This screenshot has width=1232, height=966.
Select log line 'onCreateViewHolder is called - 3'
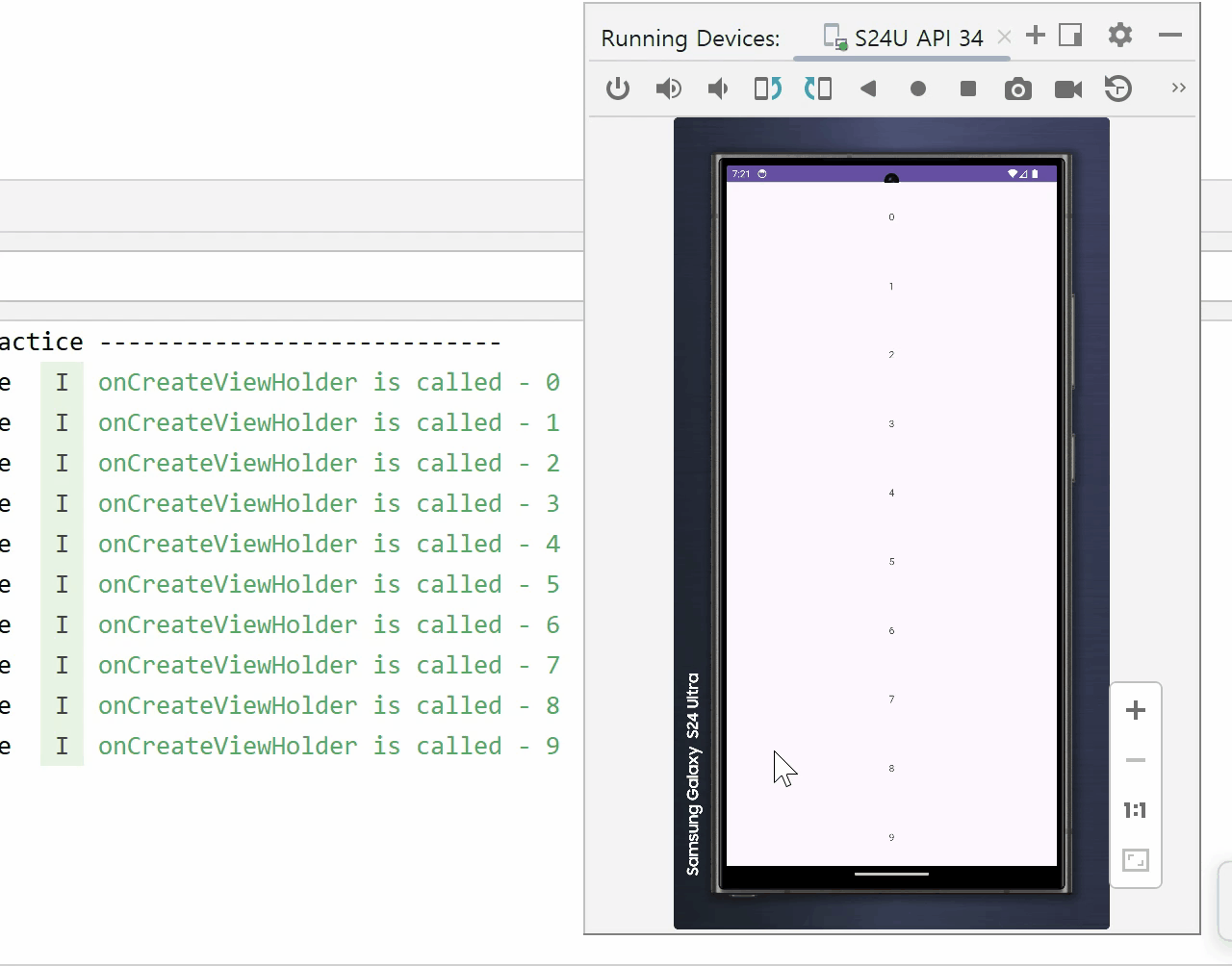click(329, 503)
